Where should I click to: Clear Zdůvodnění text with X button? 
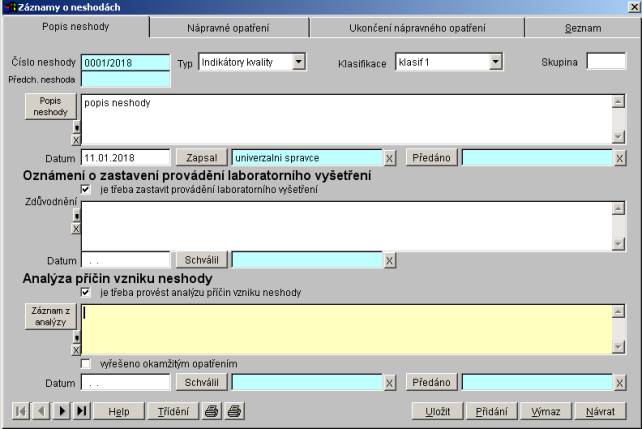(76, 229)
